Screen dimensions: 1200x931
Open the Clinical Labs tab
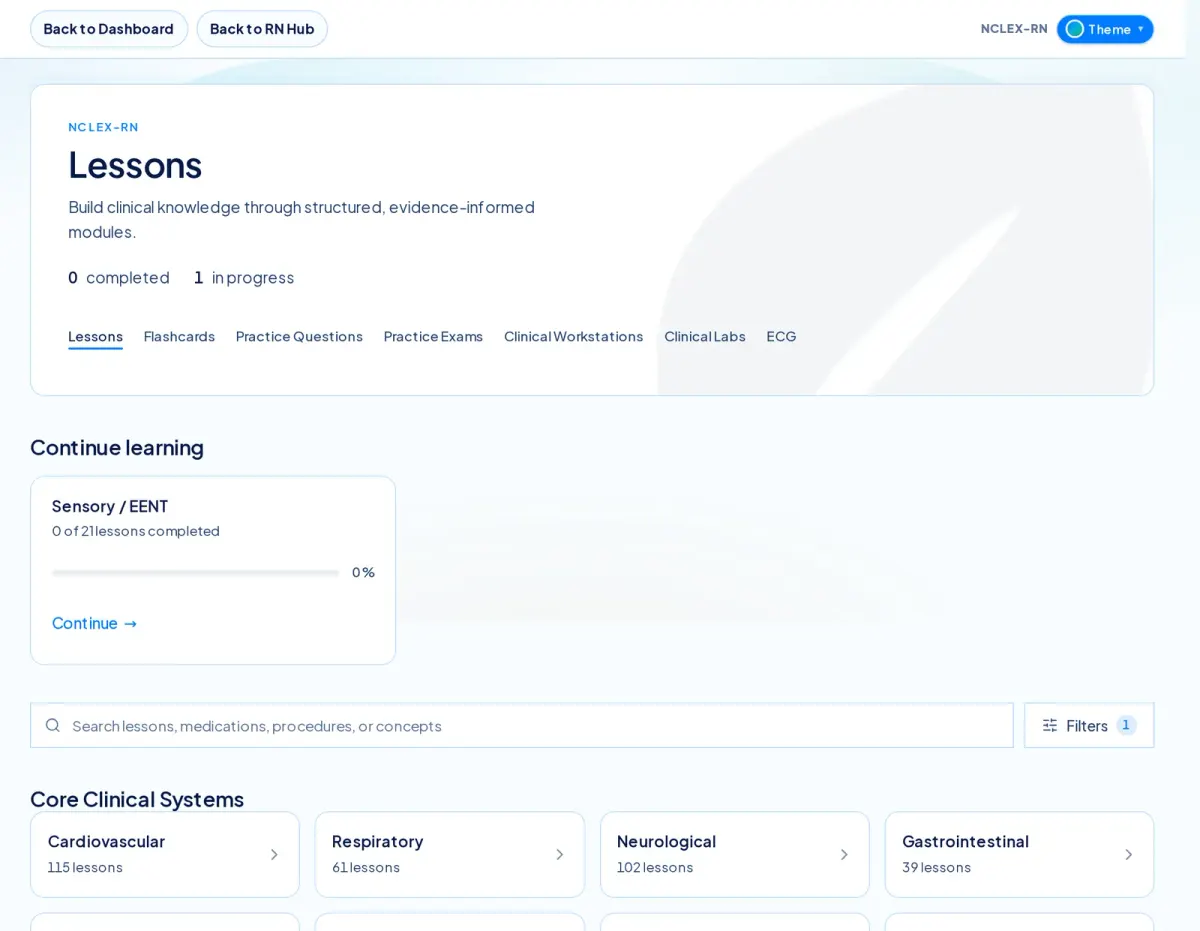coord(705,336)
